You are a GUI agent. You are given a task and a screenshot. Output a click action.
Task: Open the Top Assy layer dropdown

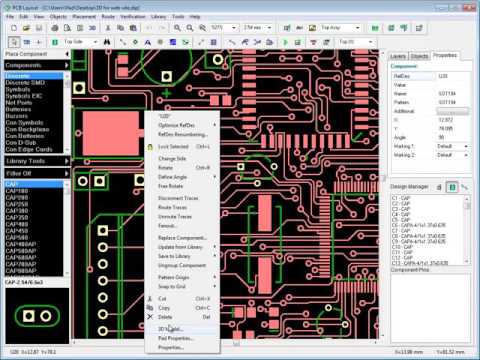[x=358, y=28]
